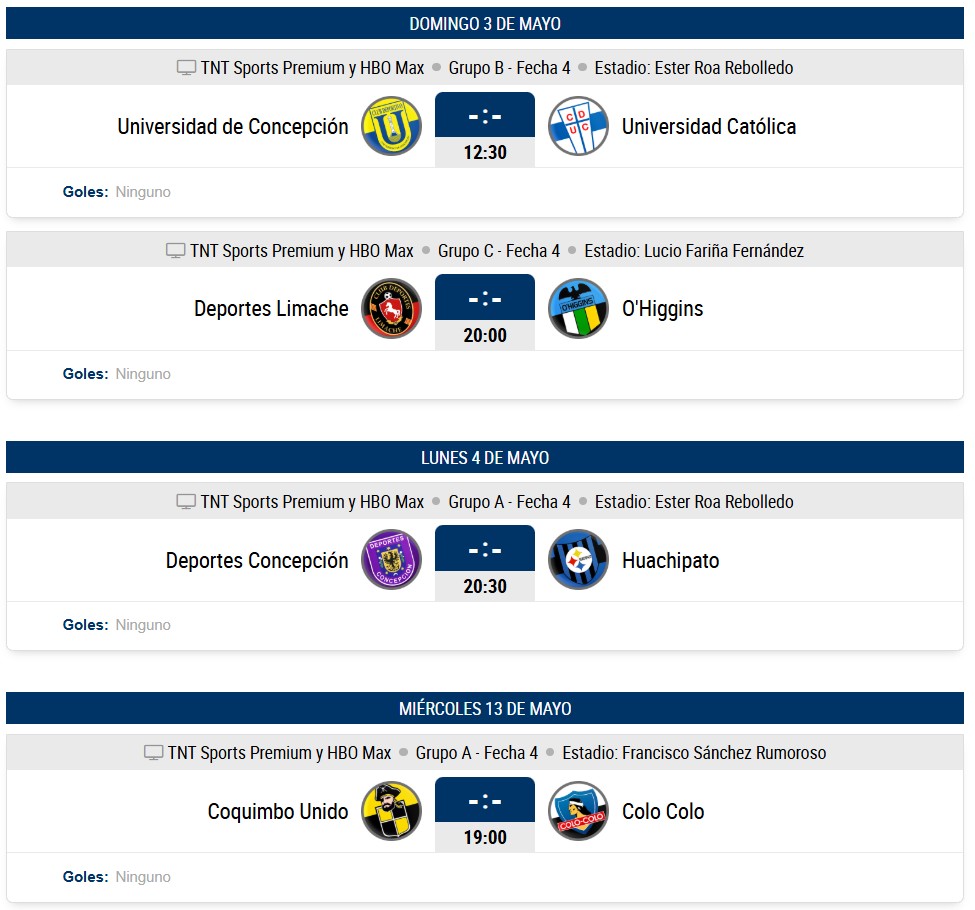The image size is (975, 910).
Task: Open the Huachipato team crest
Action: (x=578, y=560)
